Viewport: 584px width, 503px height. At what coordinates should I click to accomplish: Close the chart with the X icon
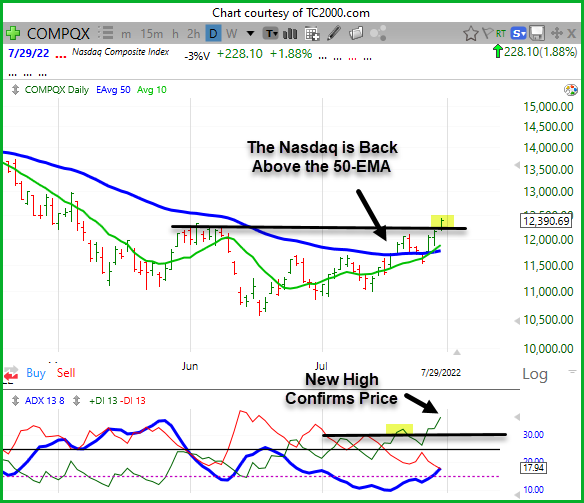click(x=571, y=34)
